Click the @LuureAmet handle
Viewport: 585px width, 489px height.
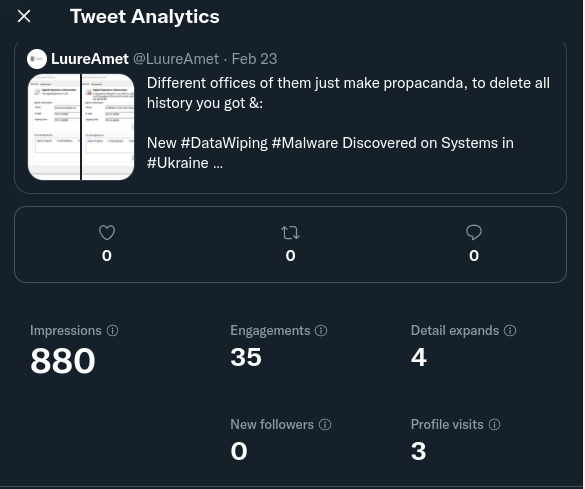point(176,59)
